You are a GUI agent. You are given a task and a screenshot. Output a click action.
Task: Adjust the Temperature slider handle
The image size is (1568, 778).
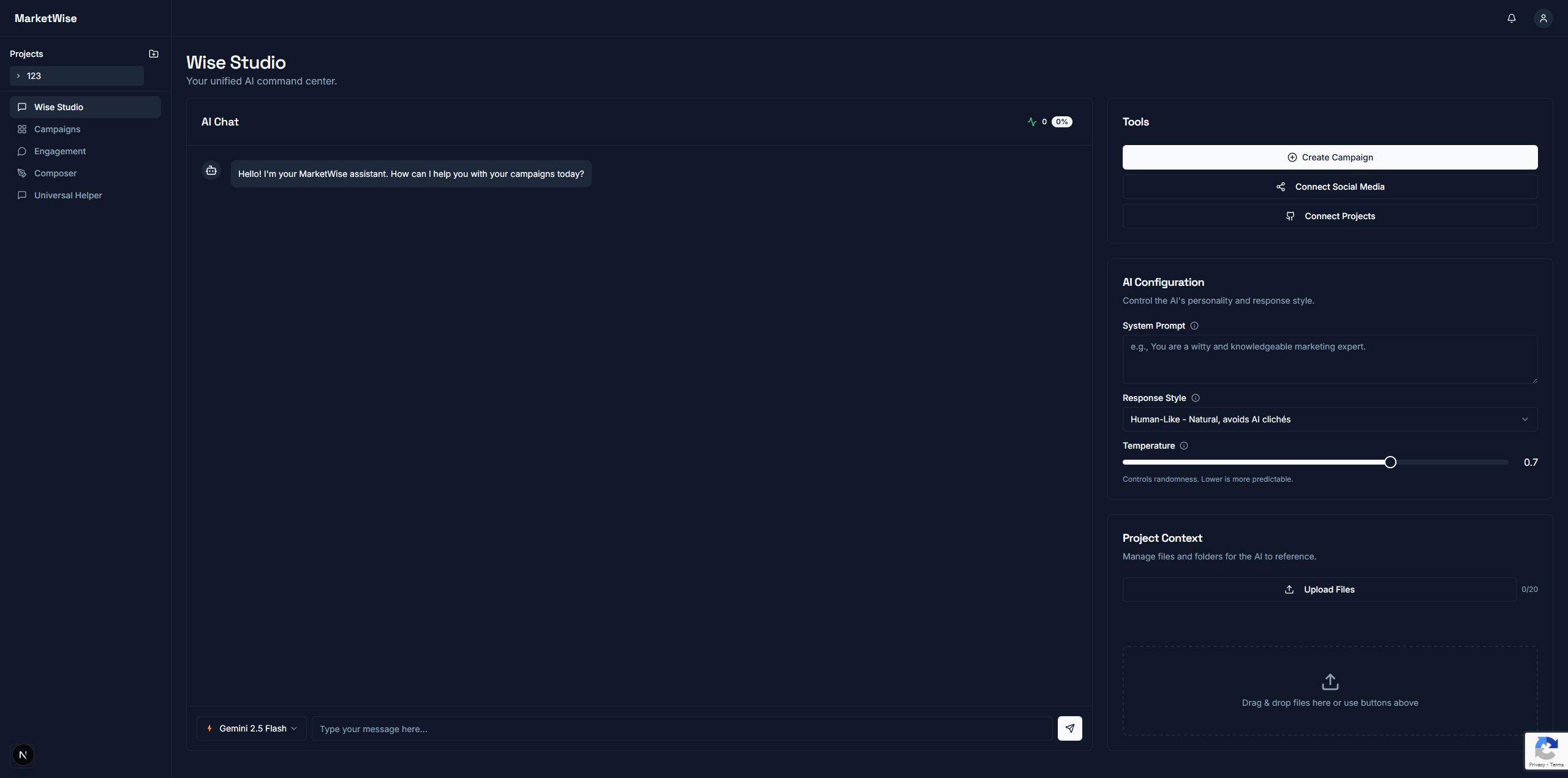pos(1390,462)
